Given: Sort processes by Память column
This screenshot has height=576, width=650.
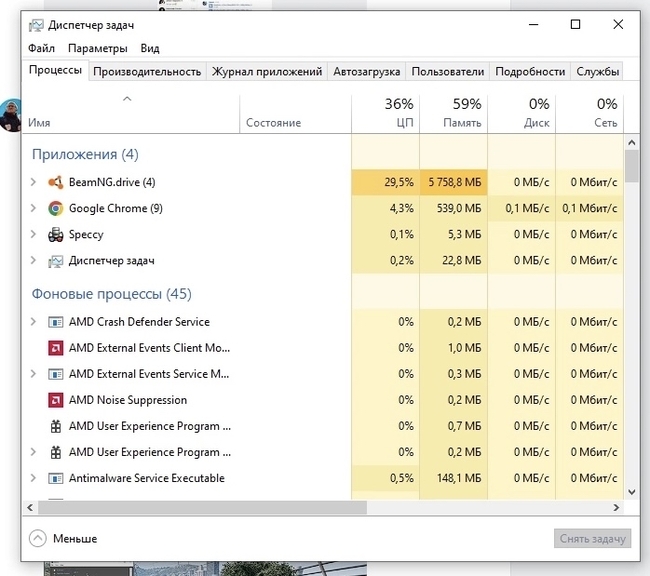Looking at the screenshot, I should coord(453,113).
